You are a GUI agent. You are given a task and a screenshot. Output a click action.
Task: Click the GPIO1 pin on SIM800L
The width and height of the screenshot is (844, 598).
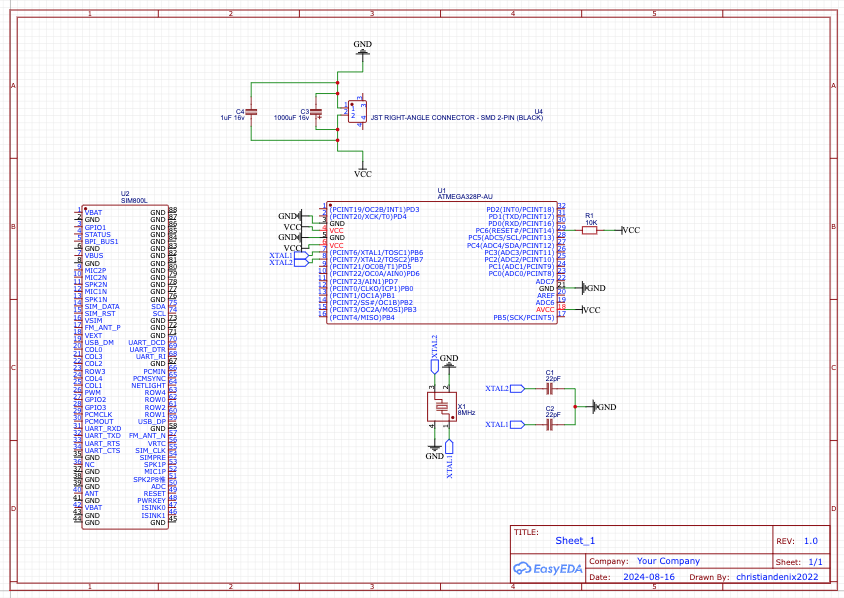(x=95, y=228)
